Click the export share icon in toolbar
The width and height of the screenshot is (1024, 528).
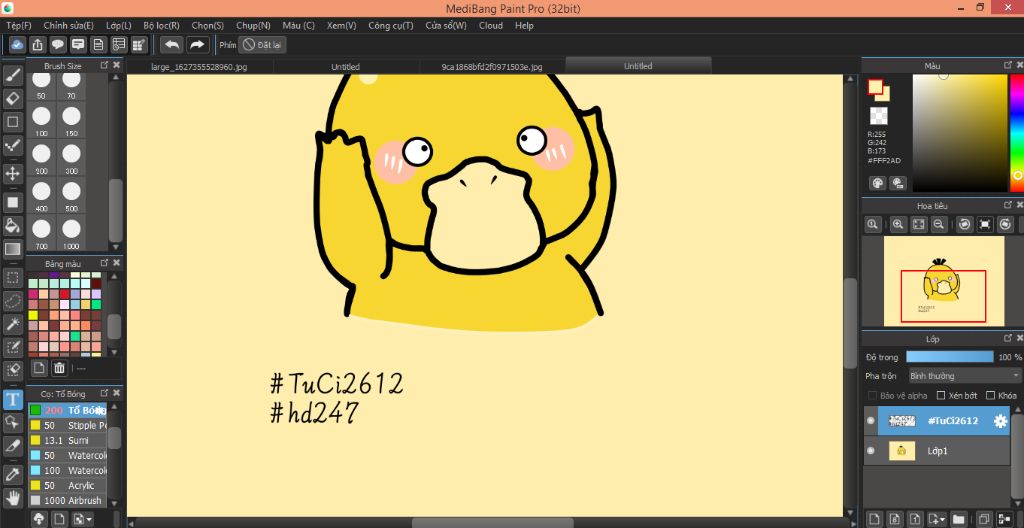(38, 44)
